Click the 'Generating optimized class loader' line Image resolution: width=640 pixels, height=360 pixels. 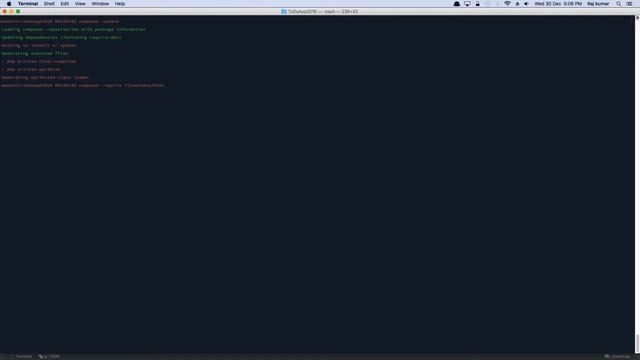pyautogui.click(x=45, y=78)
